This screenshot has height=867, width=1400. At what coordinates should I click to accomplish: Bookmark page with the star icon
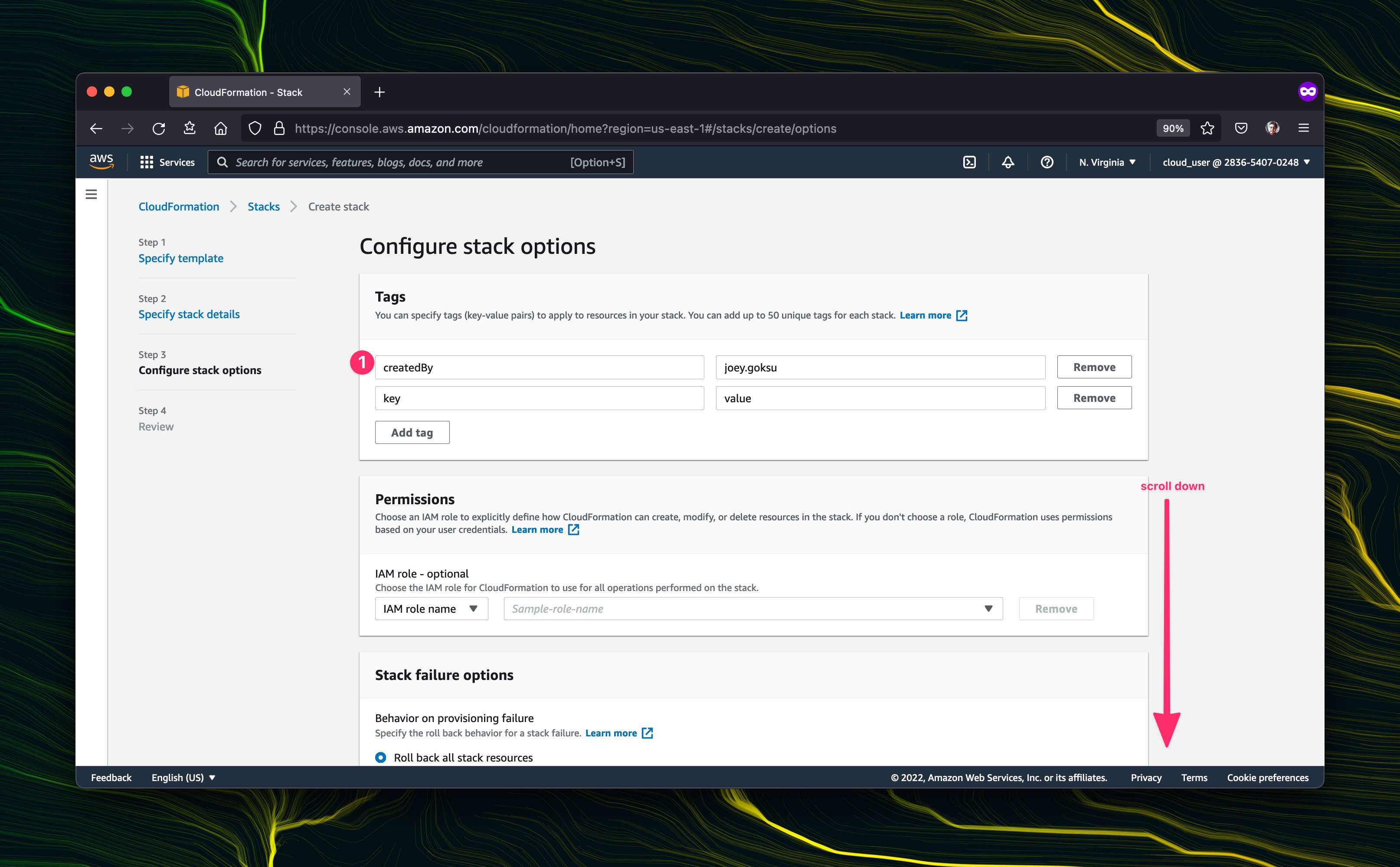click(1207, 128)
